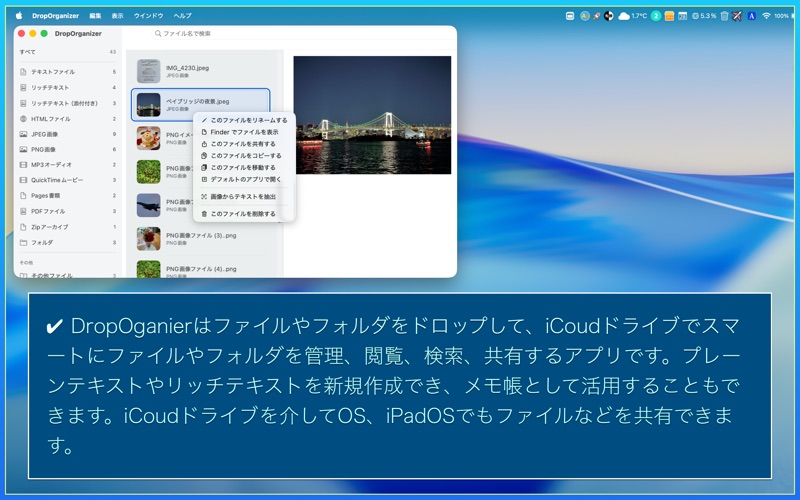Screen dimensions: 800x500
Task: Open the 編集 menu
Action: coord(95,16)
